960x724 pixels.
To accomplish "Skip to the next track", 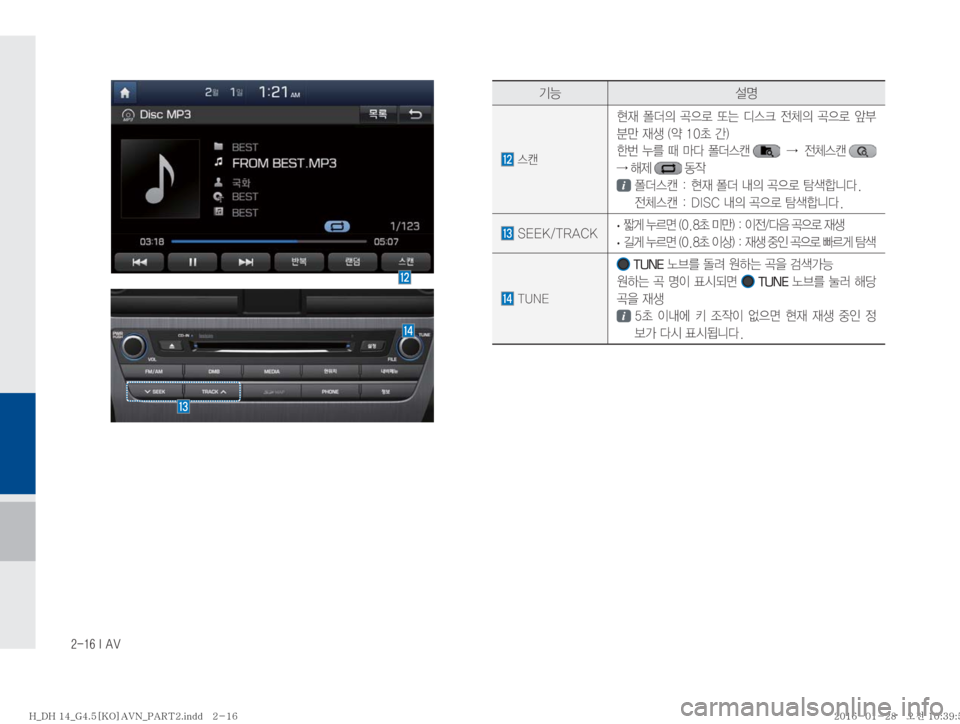I will click(246, 262).
